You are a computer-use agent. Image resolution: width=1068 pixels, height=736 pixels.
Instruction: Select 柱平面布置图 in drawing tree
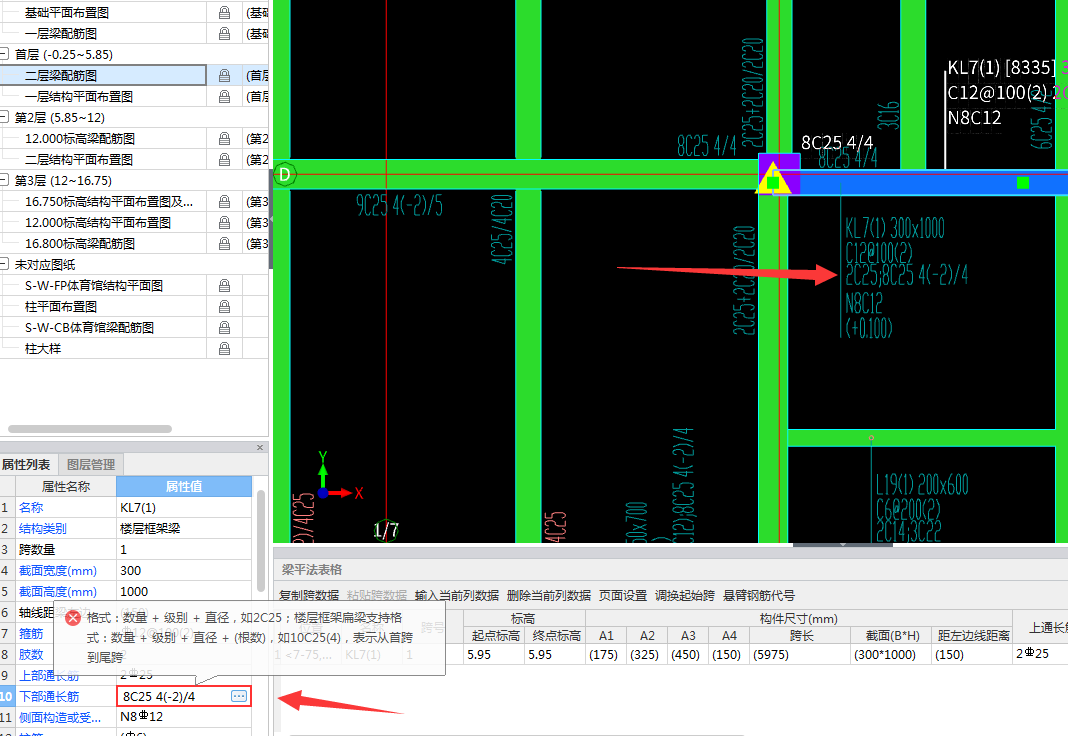[x=61, y=307]
